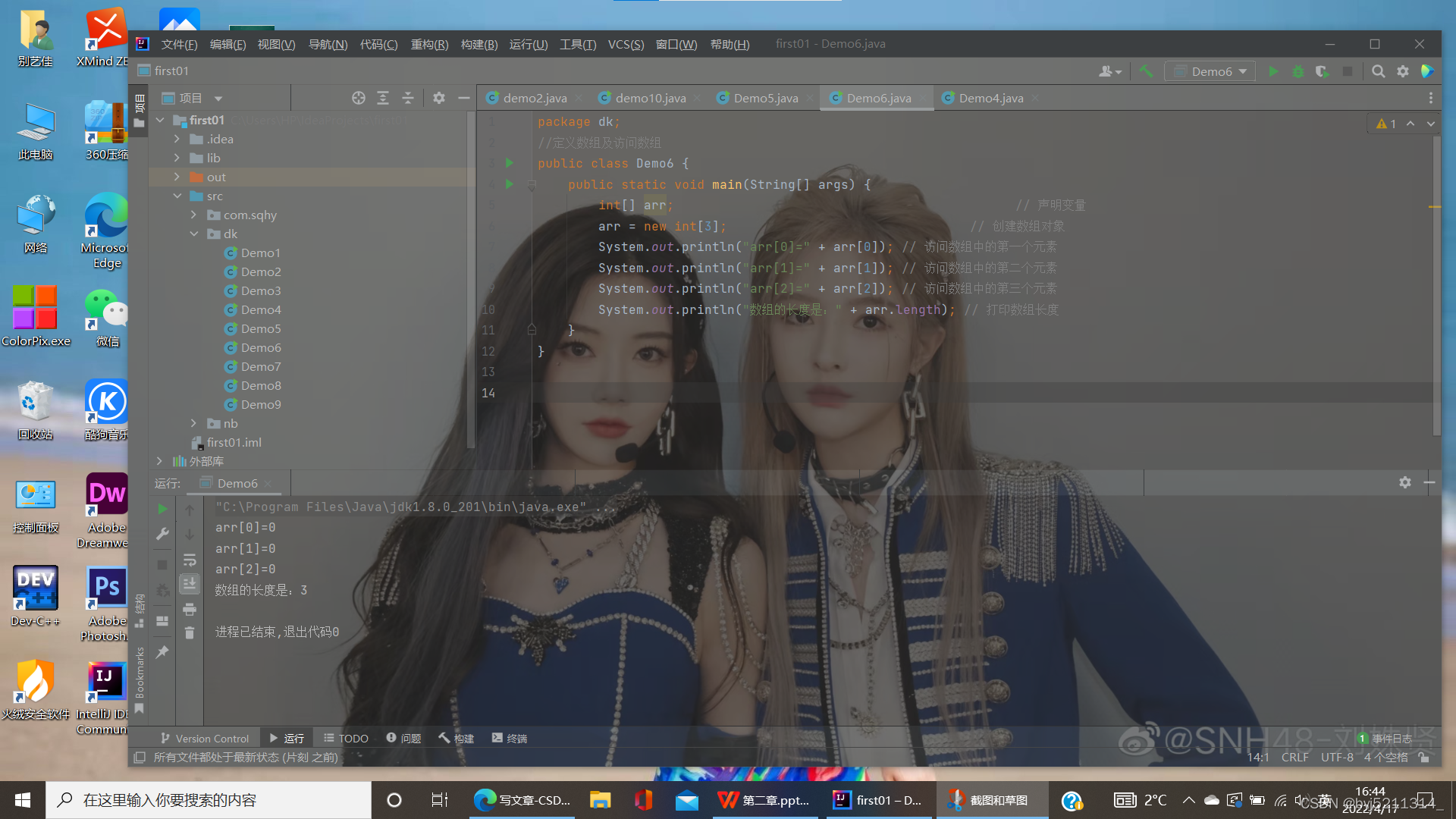Expand the 'com.sqhy' package folder
Viewport: 1456px width, 819px height.
point(192,214)
